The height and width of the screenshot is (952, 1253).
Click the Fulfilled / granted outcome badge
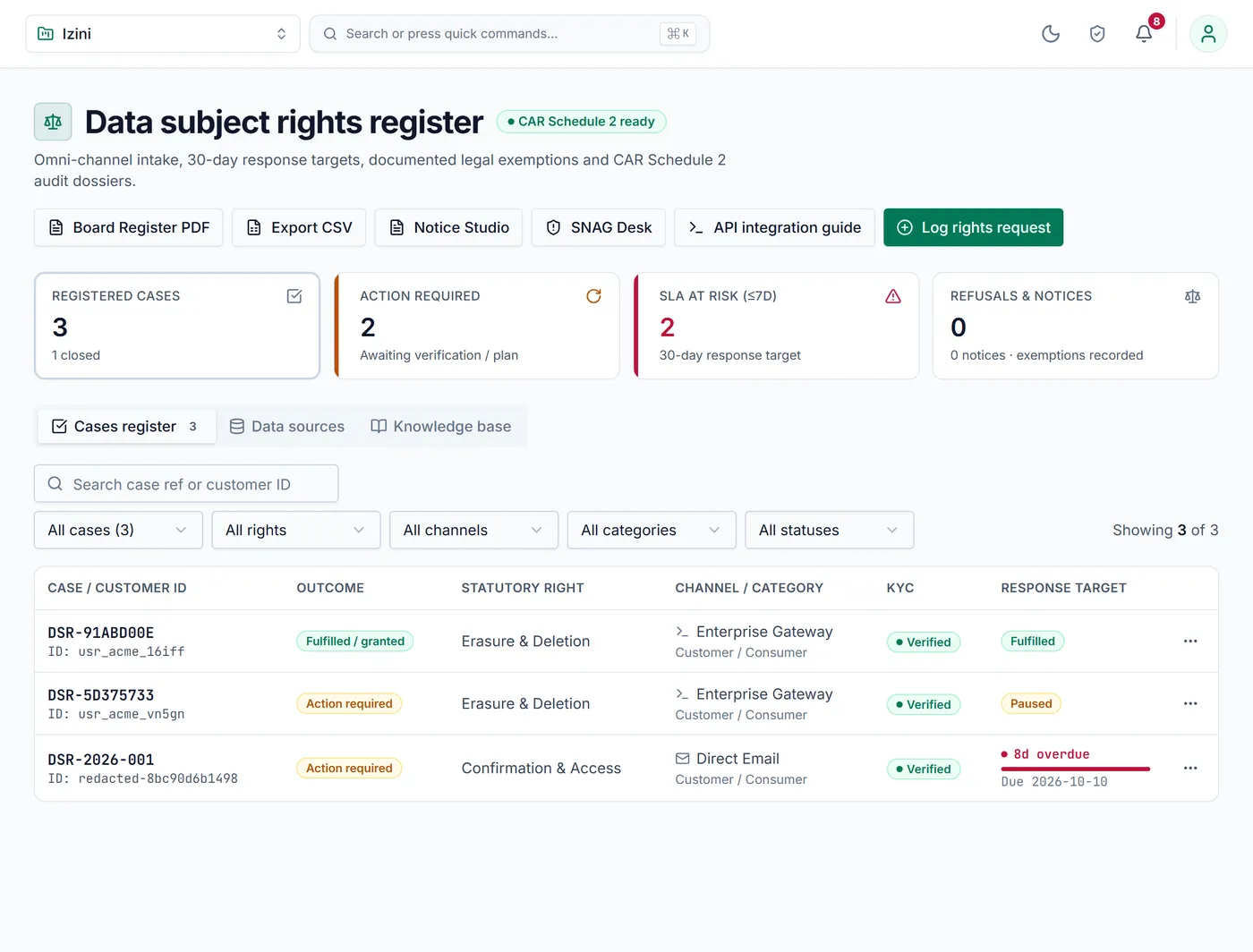coord(355,642)
